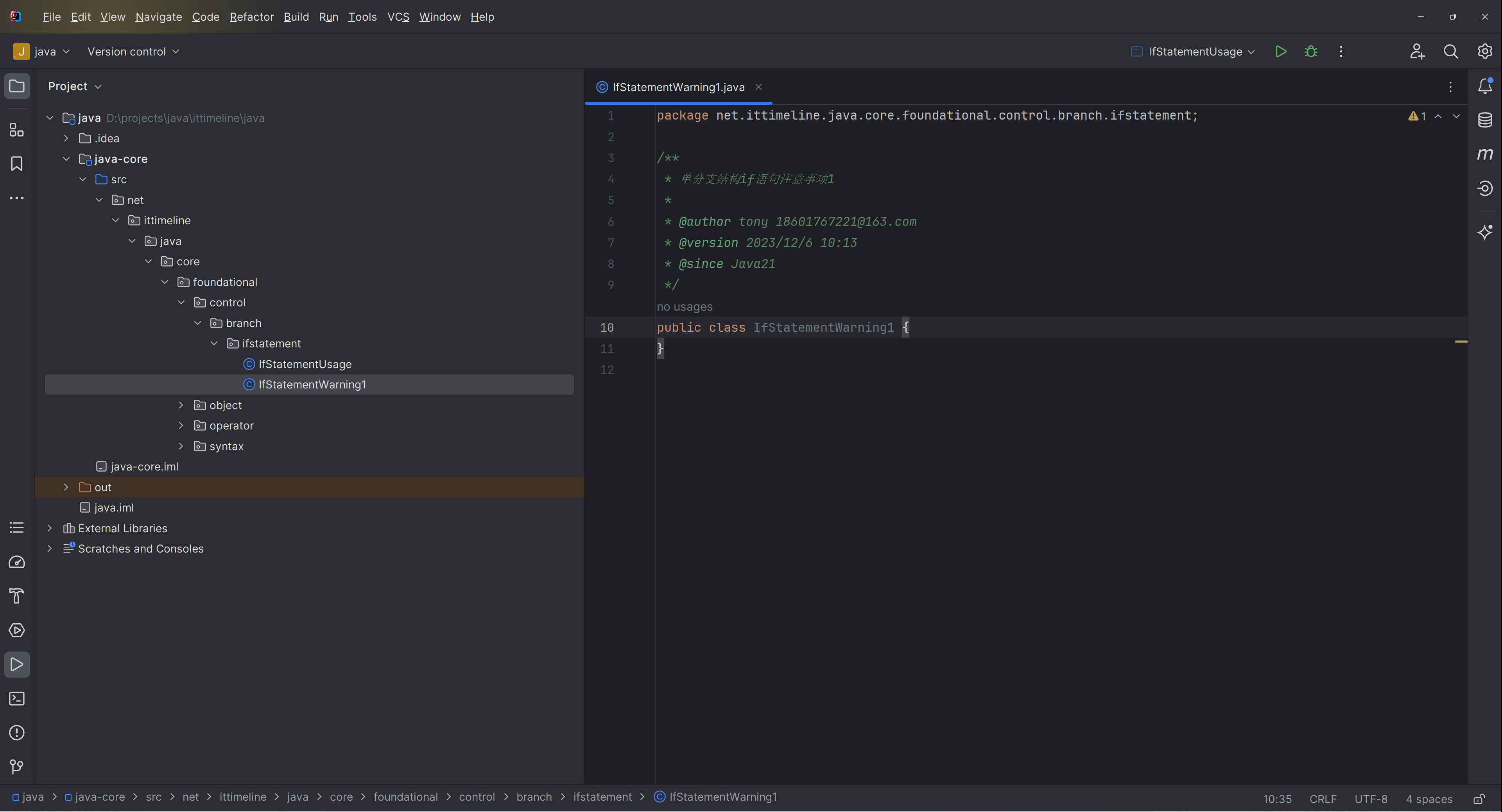
Task: Change CRLF line separator in status bar
Action: click(1323, 799)
